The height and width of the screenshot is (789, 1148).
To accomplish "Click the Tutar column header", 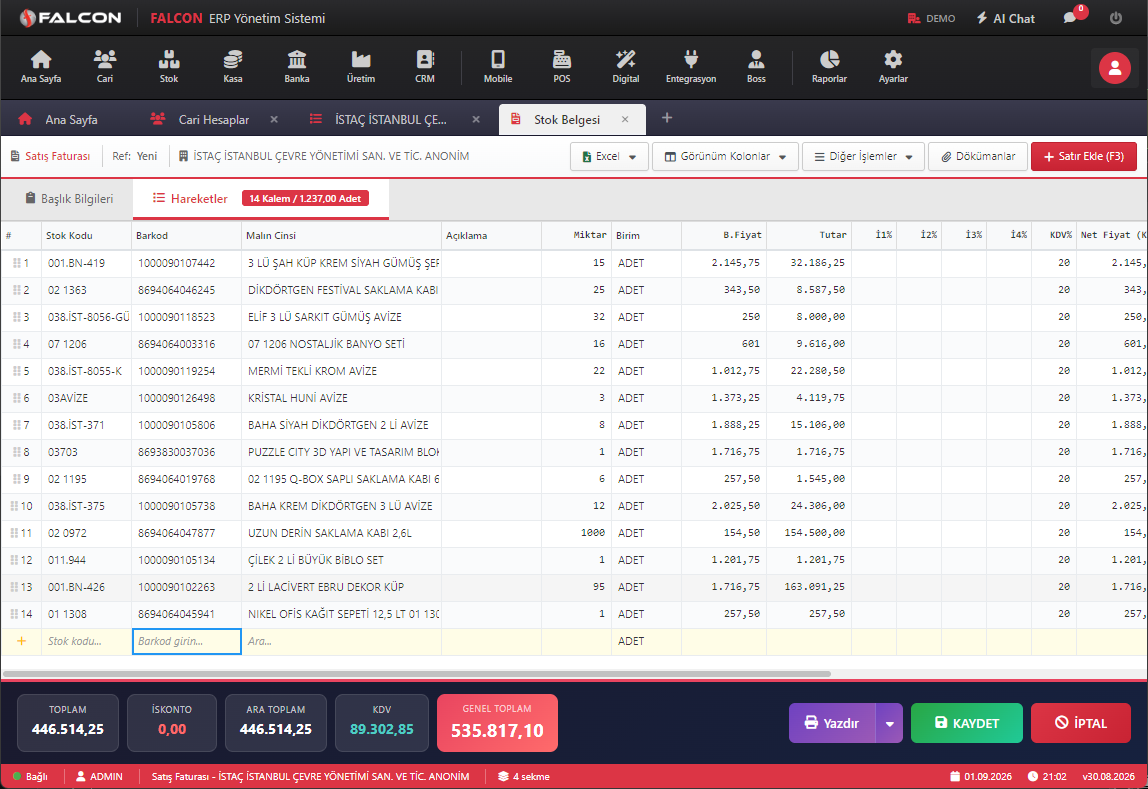I will (809, 236).
